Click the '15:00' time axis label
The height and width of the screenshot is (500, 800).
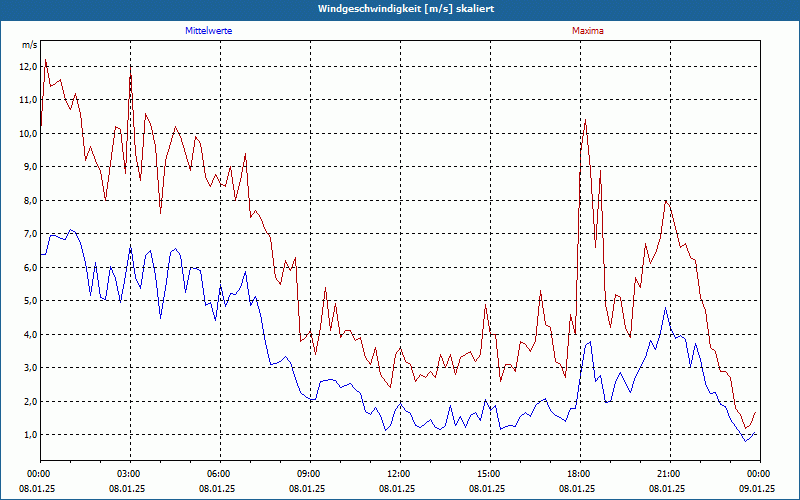490,474
